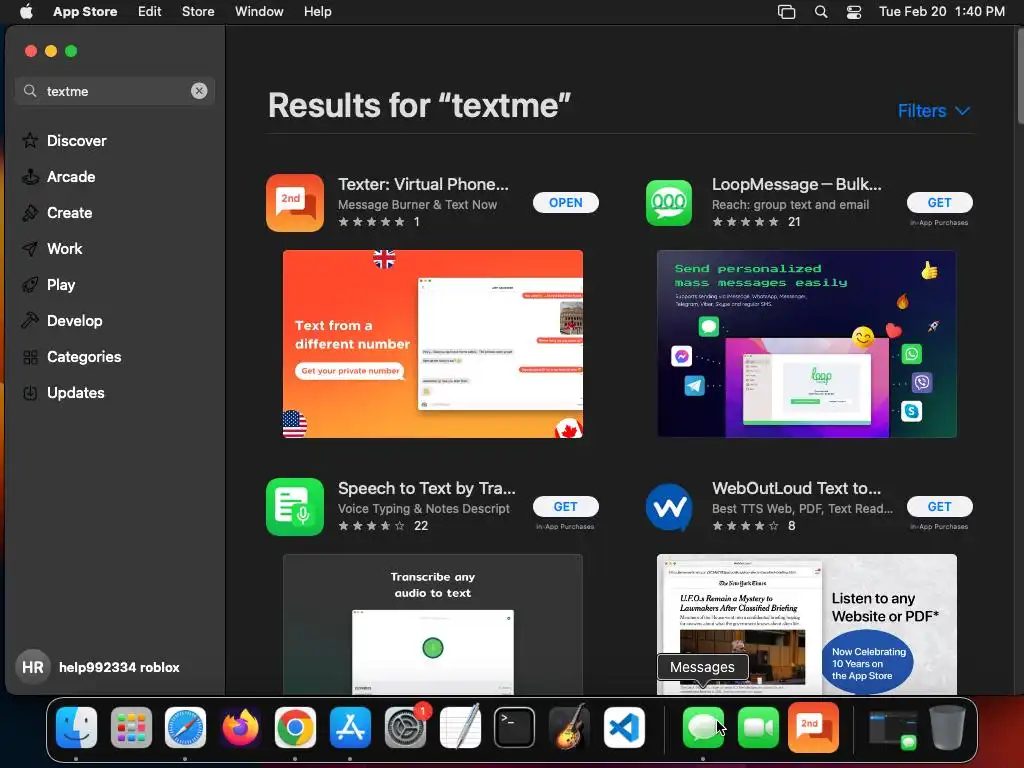Click GET for LoopMessage
The width and height of the screenshot is (1024, 768).
coord(939,202)
